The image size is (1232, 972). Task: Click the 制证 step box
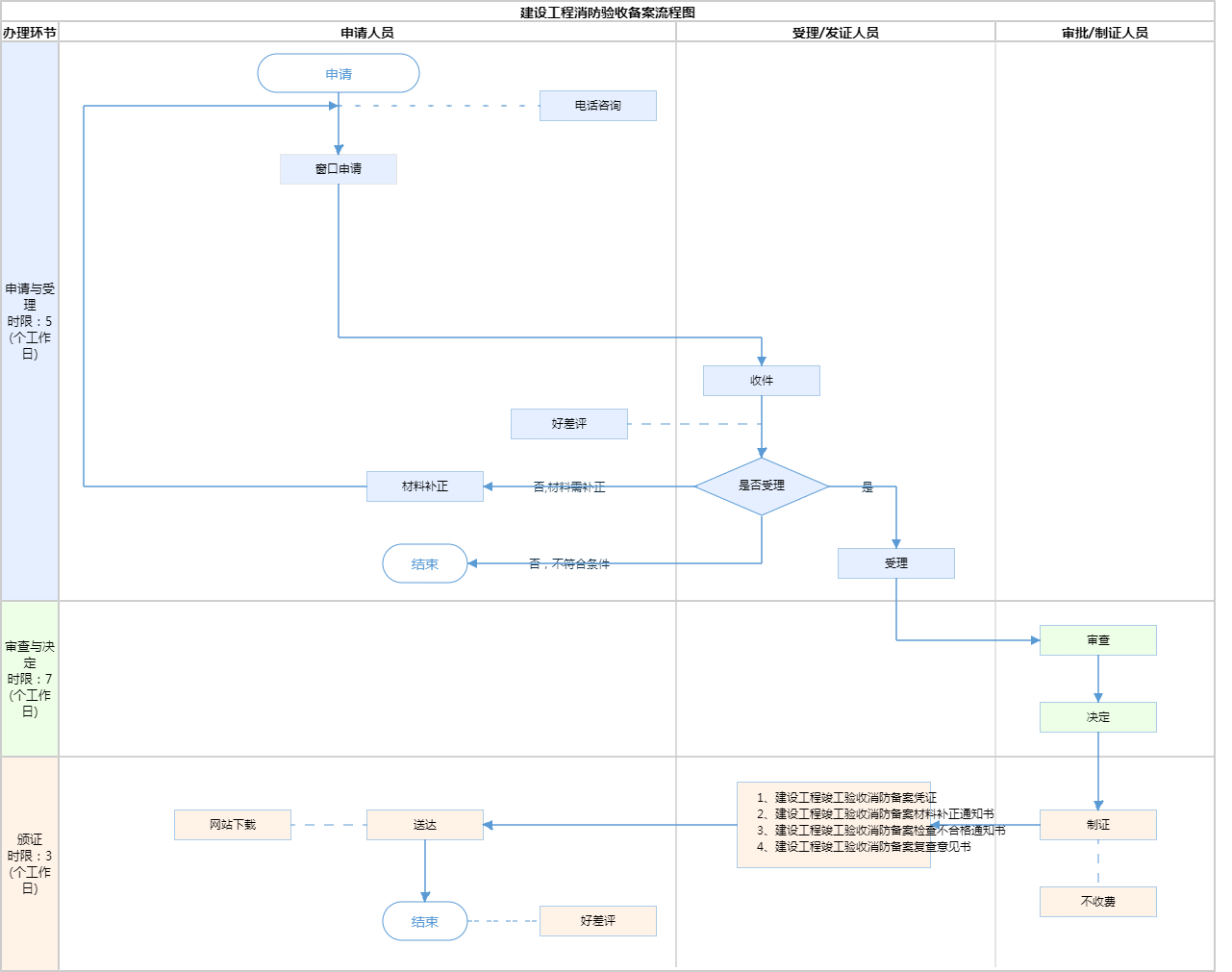(1097, 825)
